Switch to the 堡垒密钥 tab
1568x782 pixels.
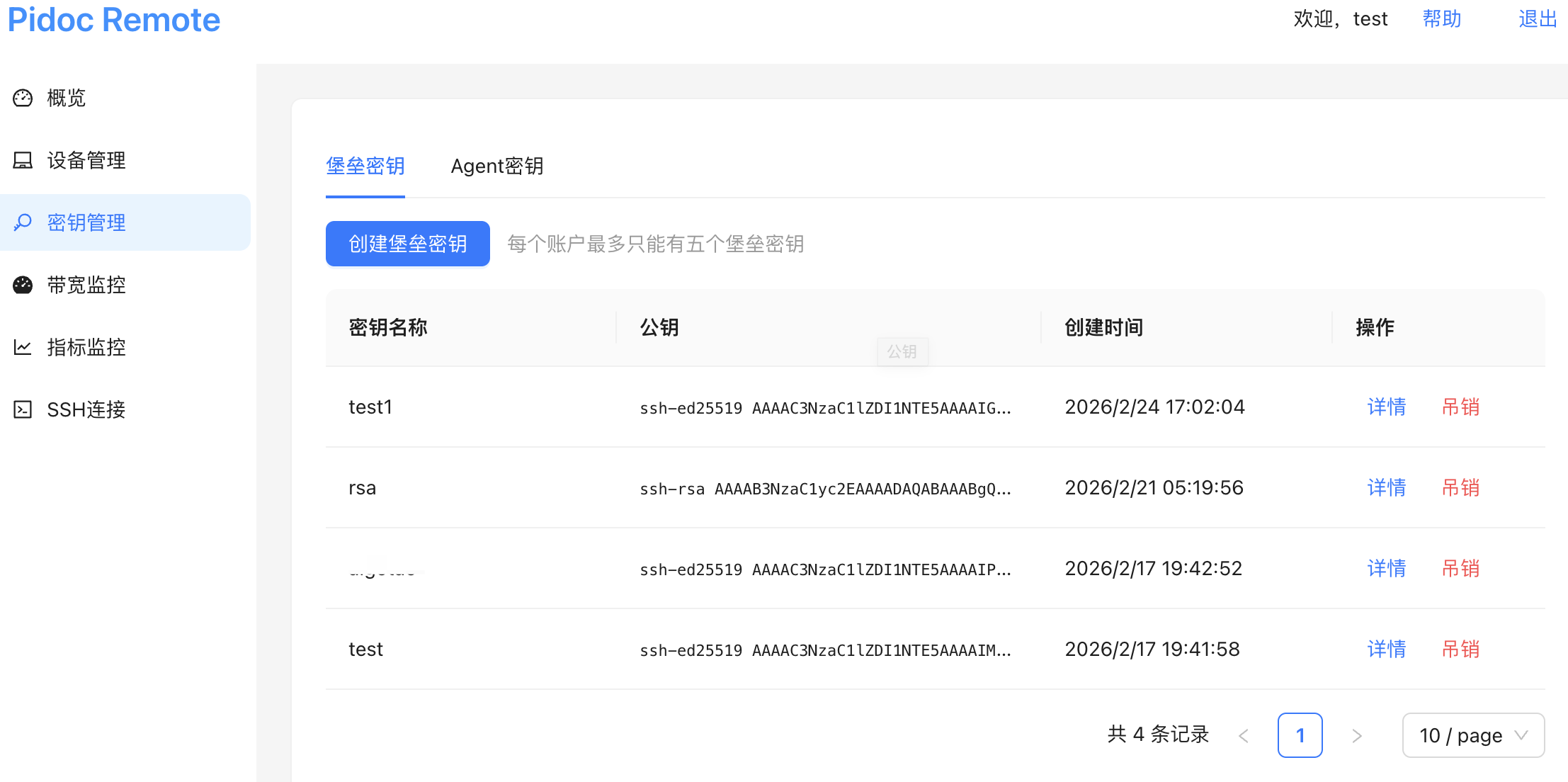point(365,166)
